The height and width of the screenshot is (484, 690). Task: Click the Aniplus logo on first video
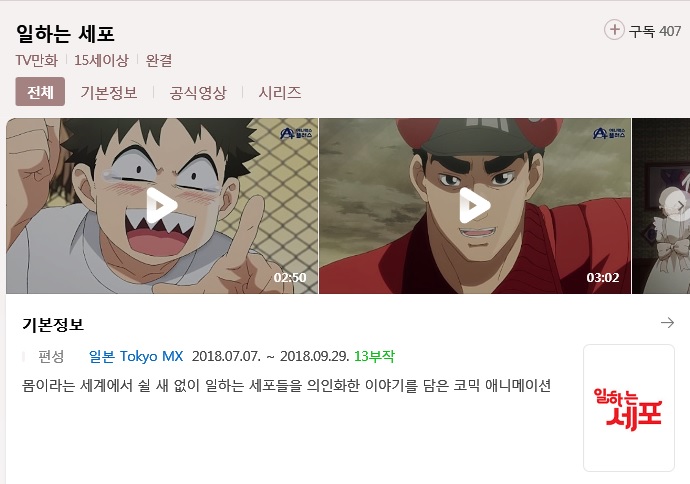click(296, 133)
